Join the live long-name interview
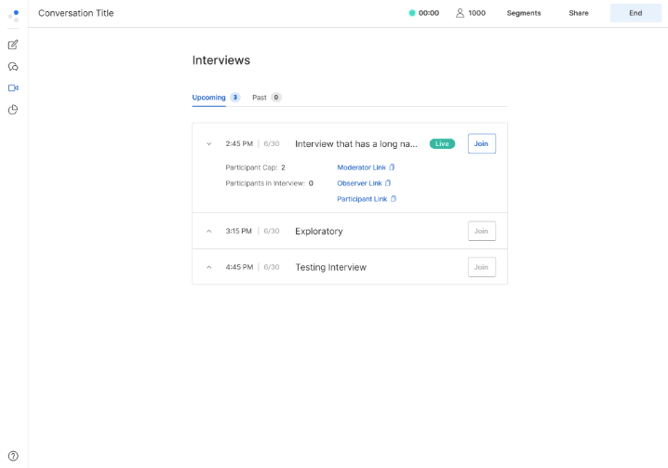Screen dimensions: 668x468 pyautogui.click(x=481, y=144)
